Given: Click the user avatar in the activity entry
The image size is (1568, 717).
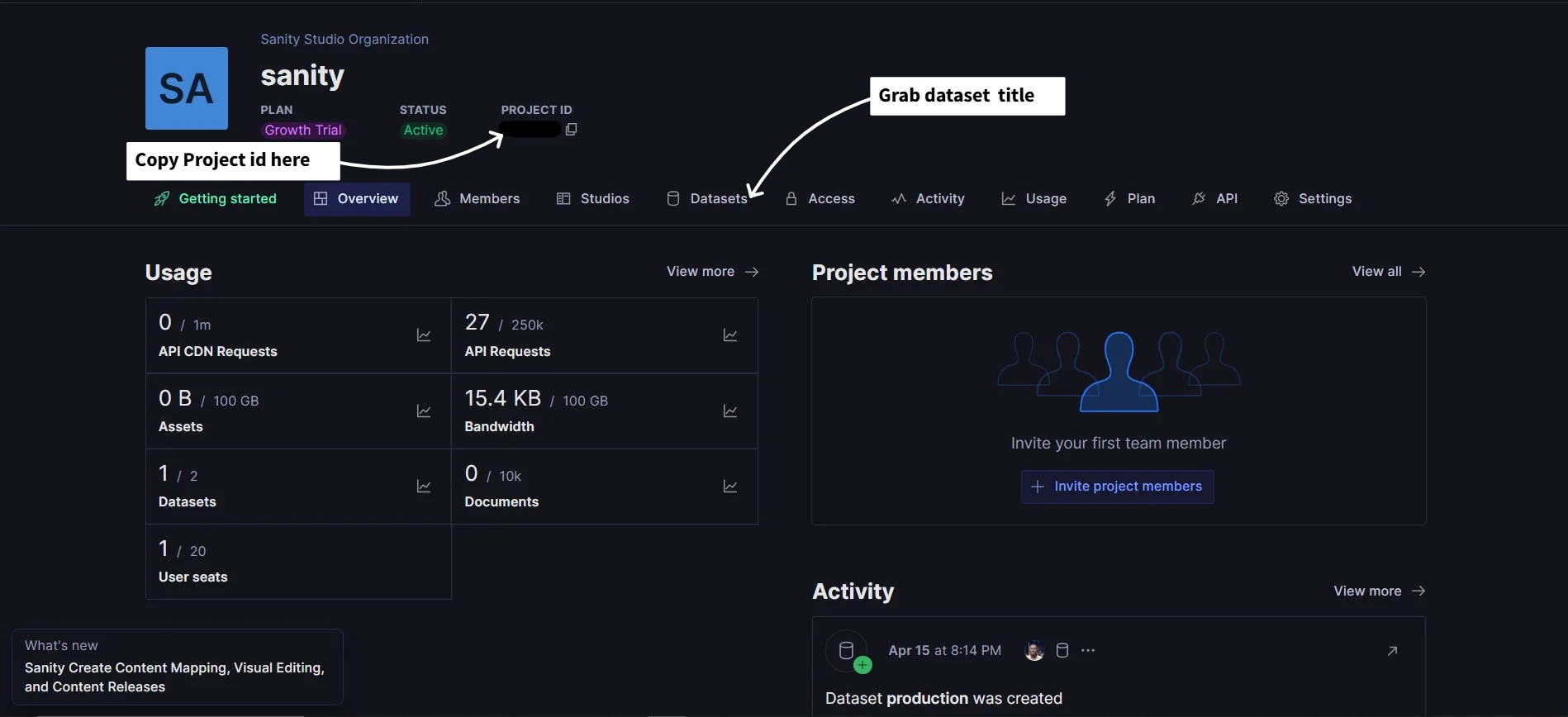Looking at the screenshot, I should [1034, 651].
